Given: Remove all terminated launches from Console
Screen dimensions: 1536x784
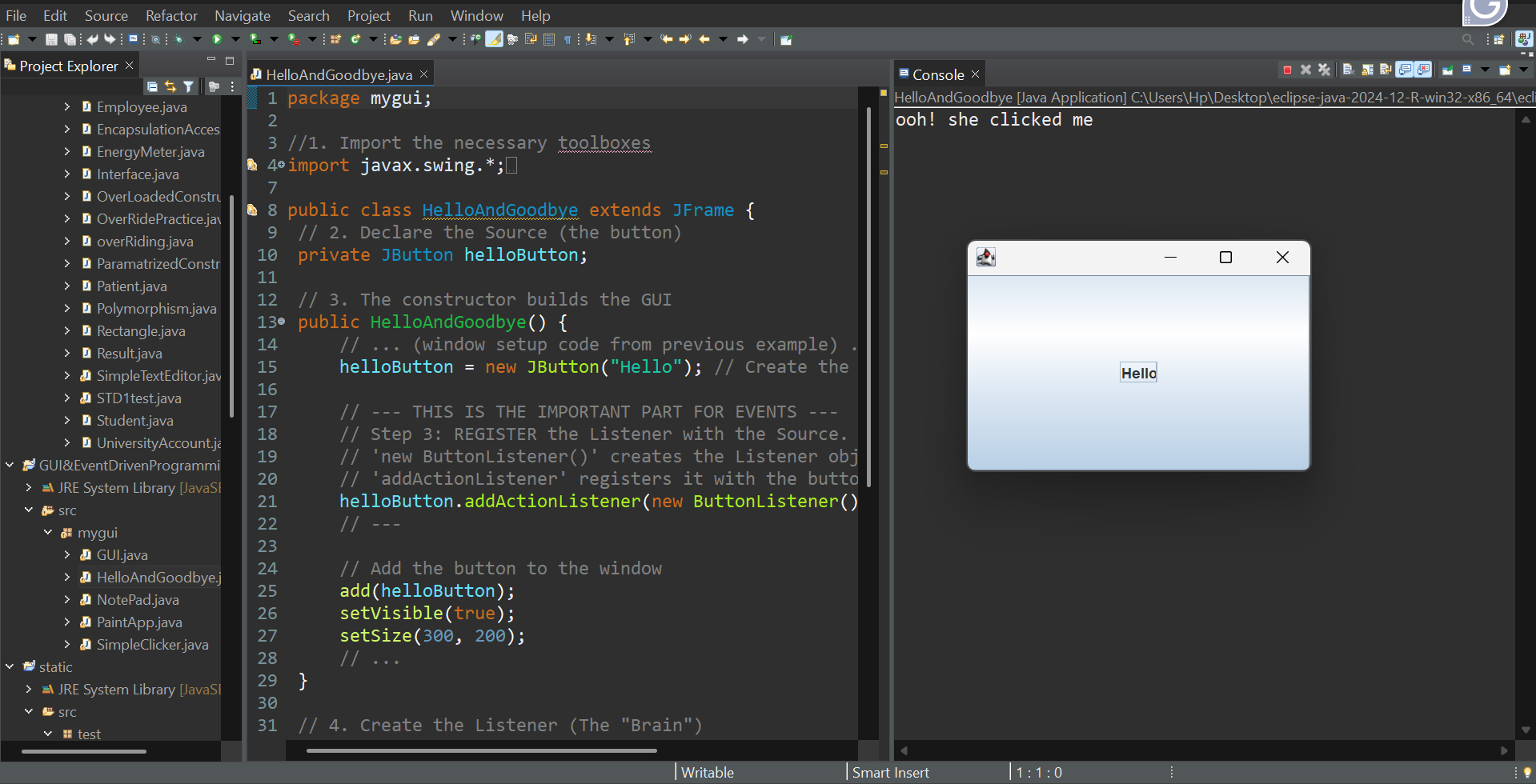Looking at the screenshot, I should click(1324, 70).
